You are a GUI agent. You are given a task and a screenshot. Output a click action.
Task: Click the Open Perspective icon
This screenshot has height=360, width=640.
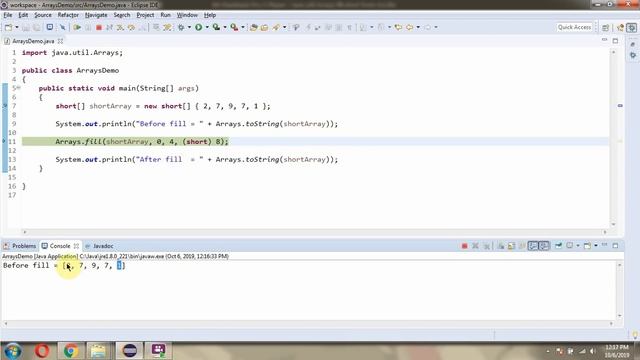(606, 27)
